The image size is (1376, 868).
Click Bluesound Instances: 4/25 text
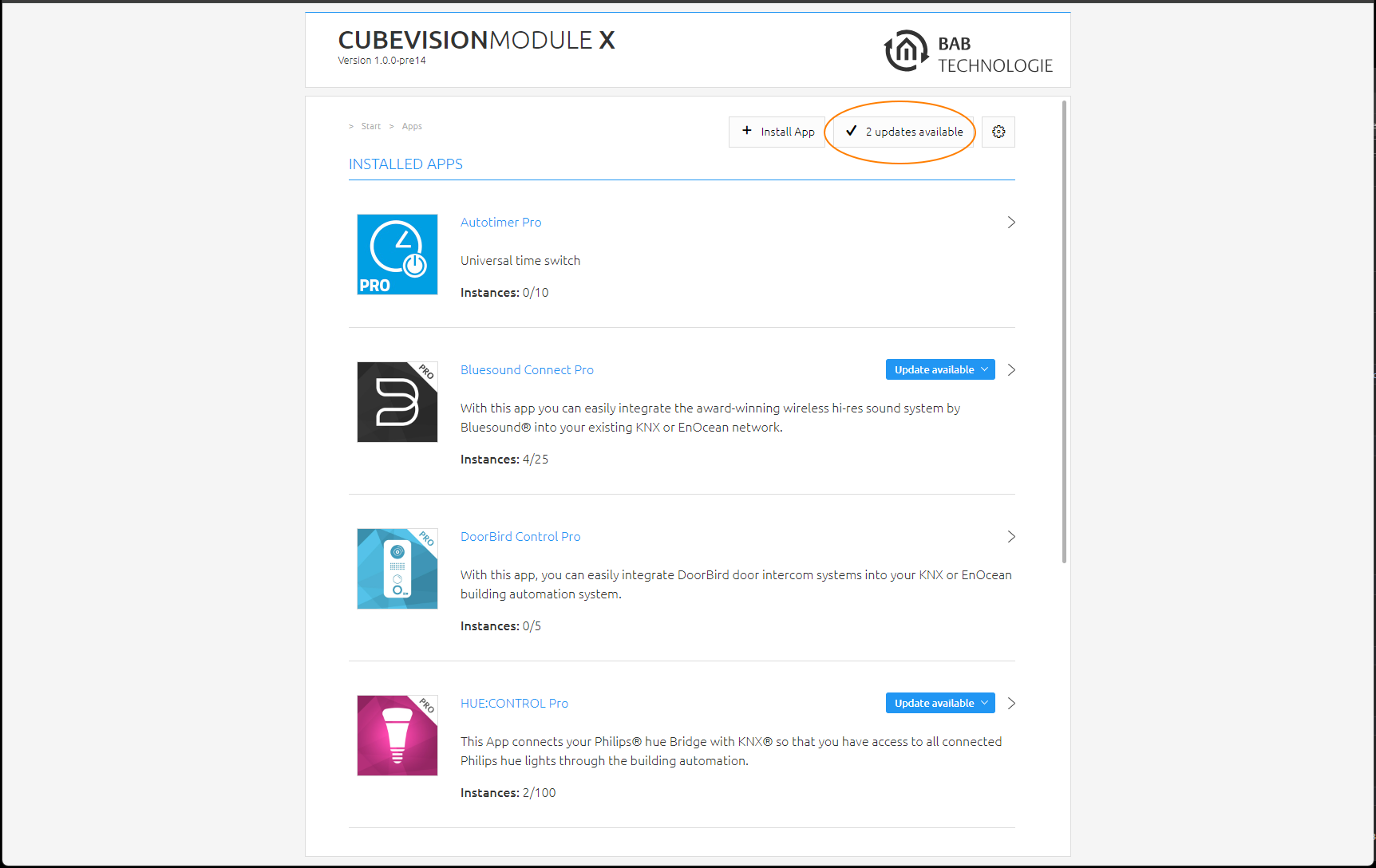point(504,460)
